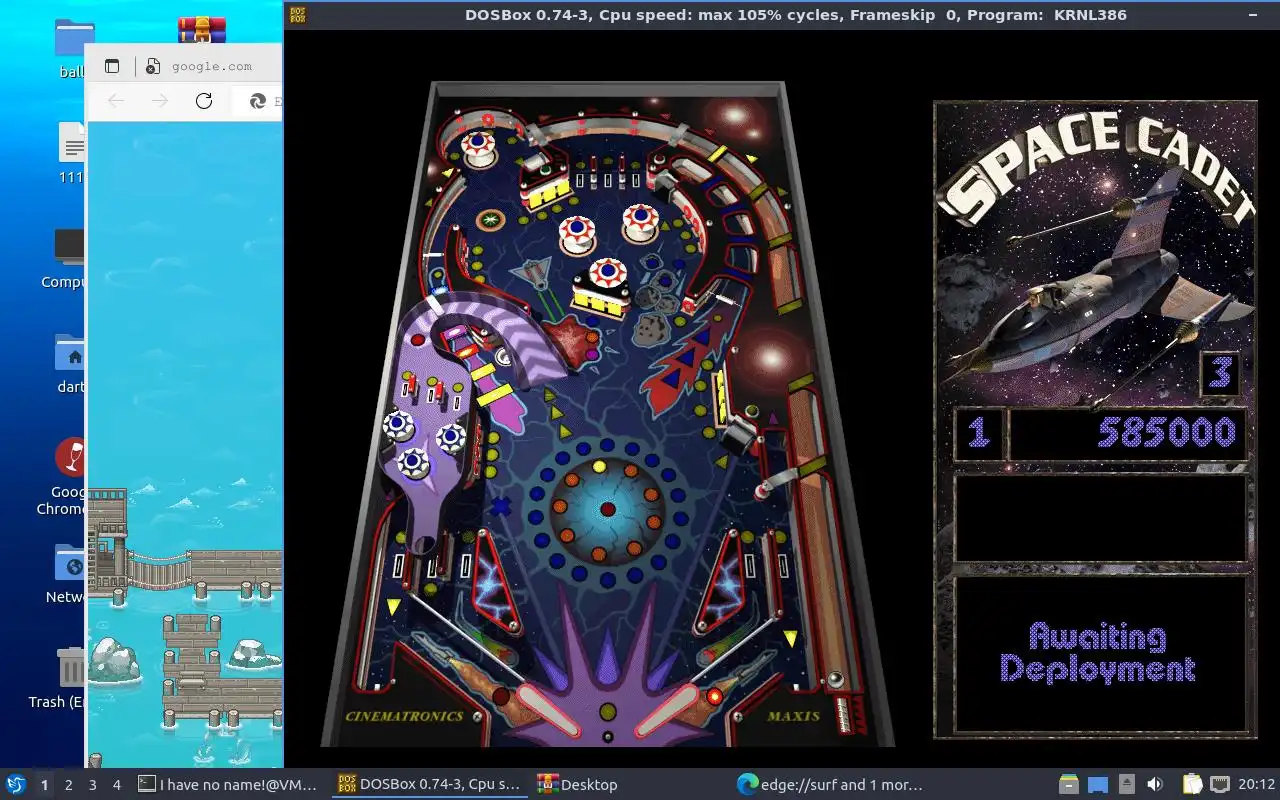The width and height of the screenshot is (1280, 800).
Task: Click the left slingshot with lightning pattern
Action: pyautogui.click(x=495, y=581)
